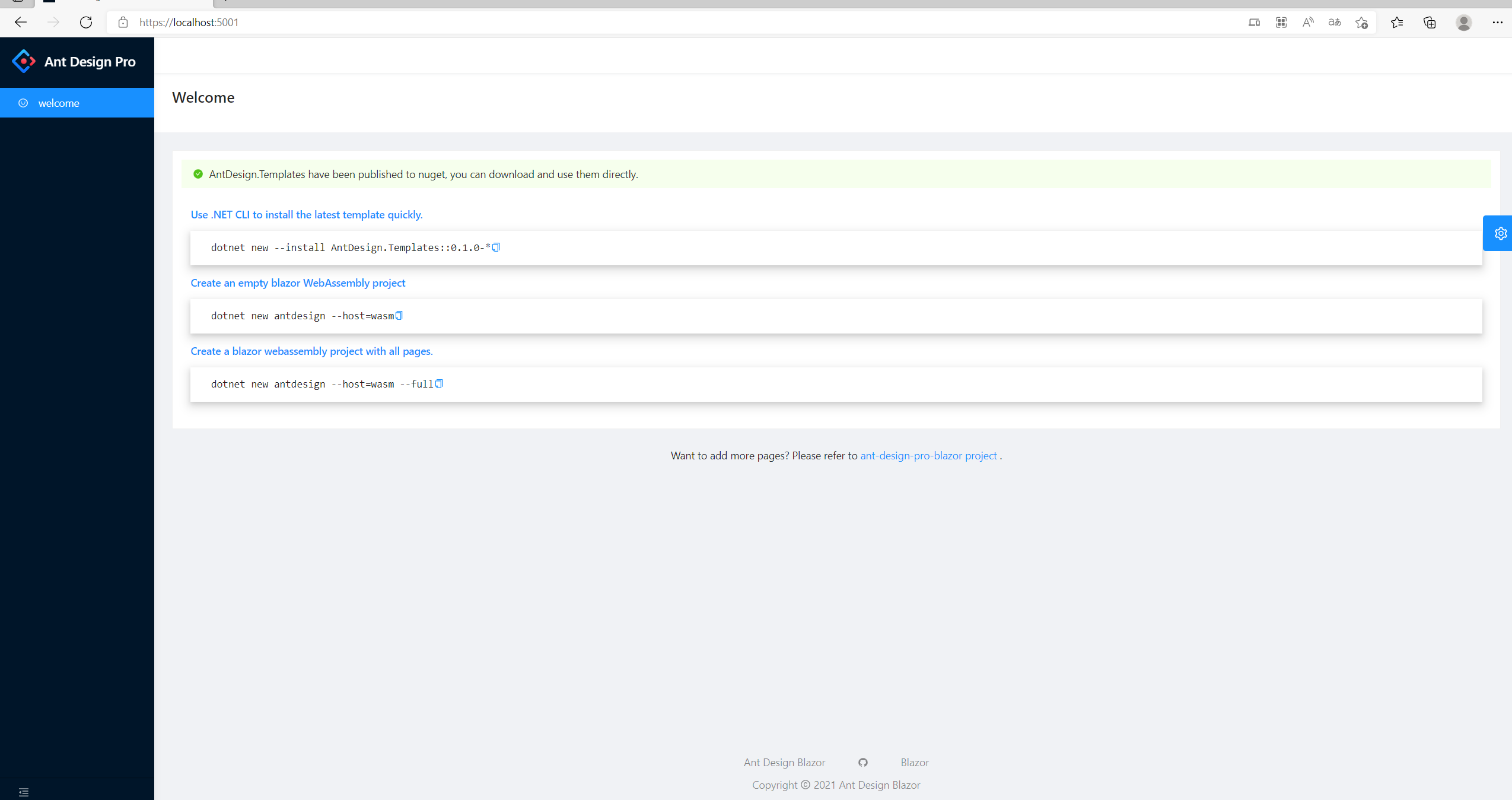Open the browser's three-dot settings menu

click(1498, 23)
